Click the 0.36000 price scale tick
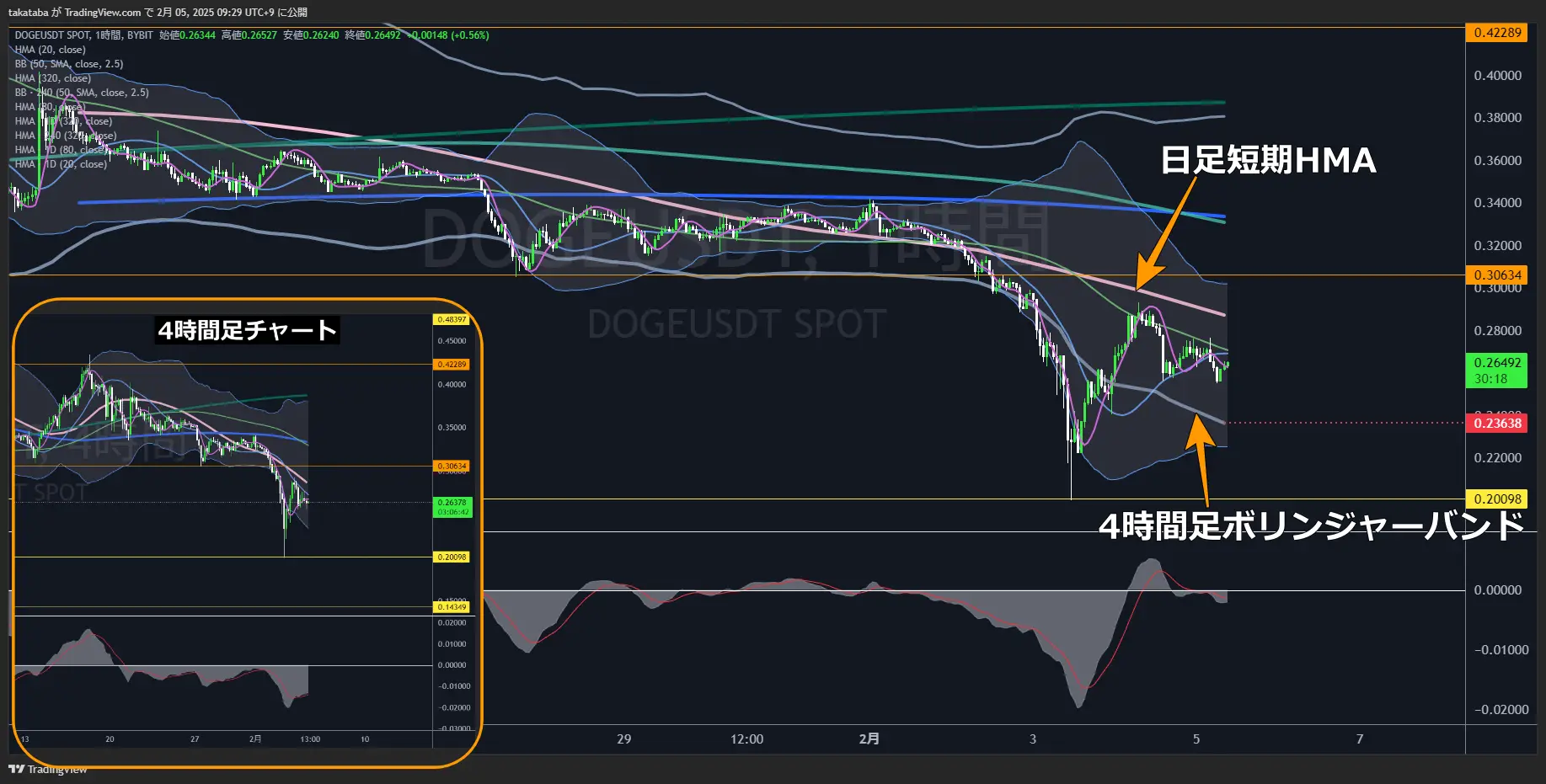This screenshot has height=784, width=1546. click(x=1497, y=161)
